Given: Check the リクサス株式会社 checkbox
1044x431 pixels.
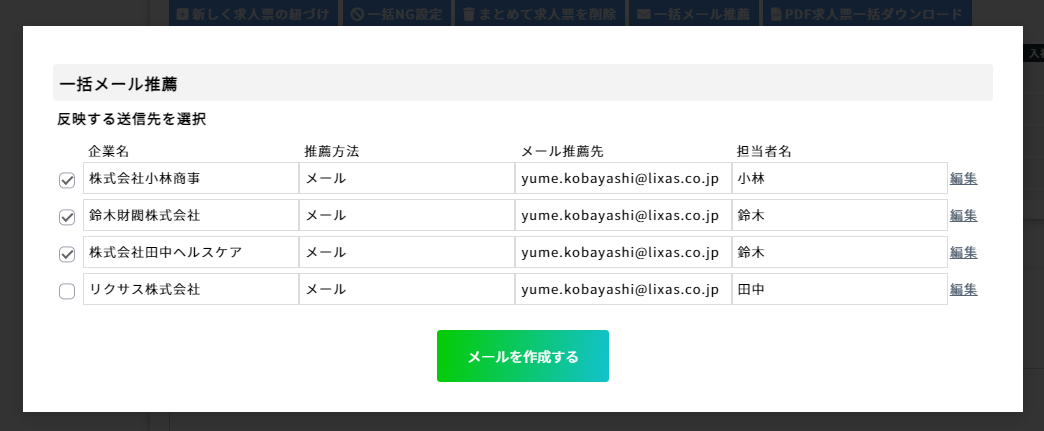Looking at the screenshot, I should pos(67,291).
